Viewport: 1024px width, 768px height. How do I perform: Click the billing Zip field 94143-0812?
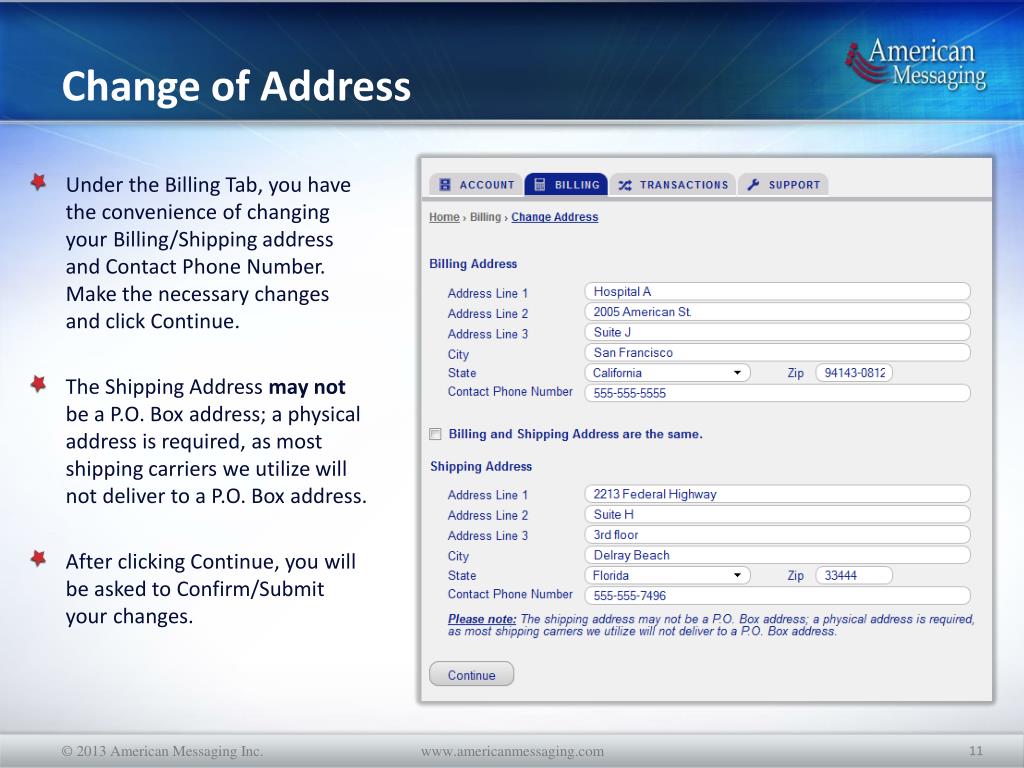tap(854, 373)
